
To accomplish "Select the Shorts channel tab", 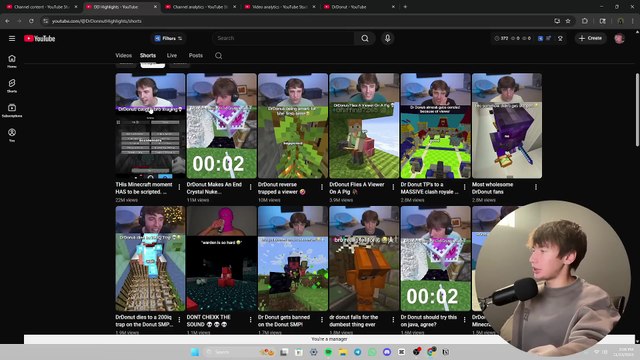I will tap(148, 56).
